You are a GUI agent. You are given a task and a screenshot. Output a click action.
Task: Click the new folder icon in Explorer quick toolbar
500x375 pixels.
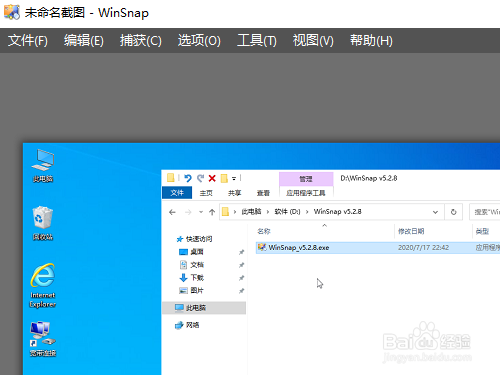[x=224, y=178]
